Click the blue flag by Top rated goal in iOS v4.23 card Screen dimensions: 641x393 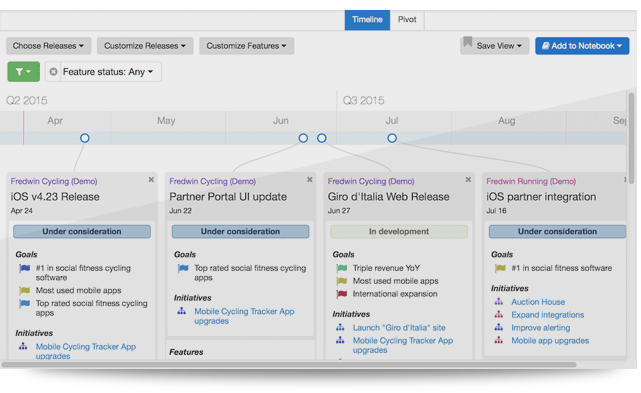25,303
